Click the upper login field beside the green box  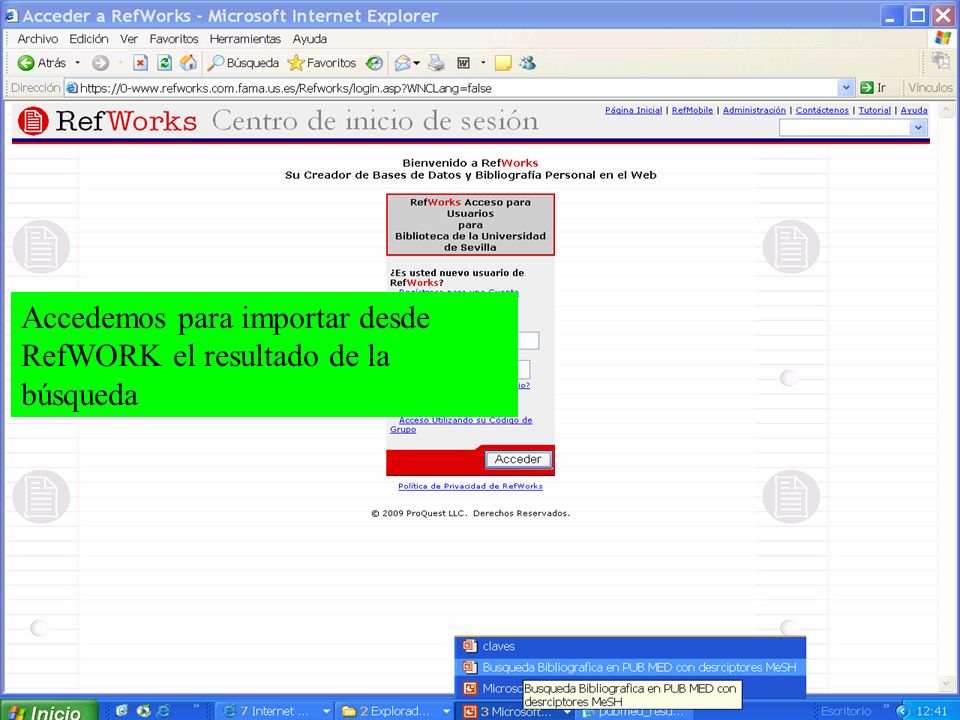click(528, 341)
